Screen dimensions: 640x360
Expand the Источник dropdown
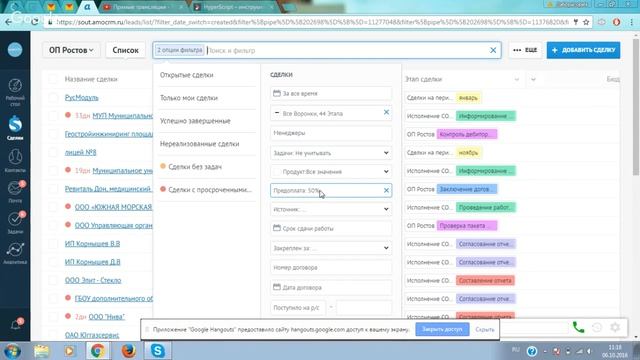331,209
